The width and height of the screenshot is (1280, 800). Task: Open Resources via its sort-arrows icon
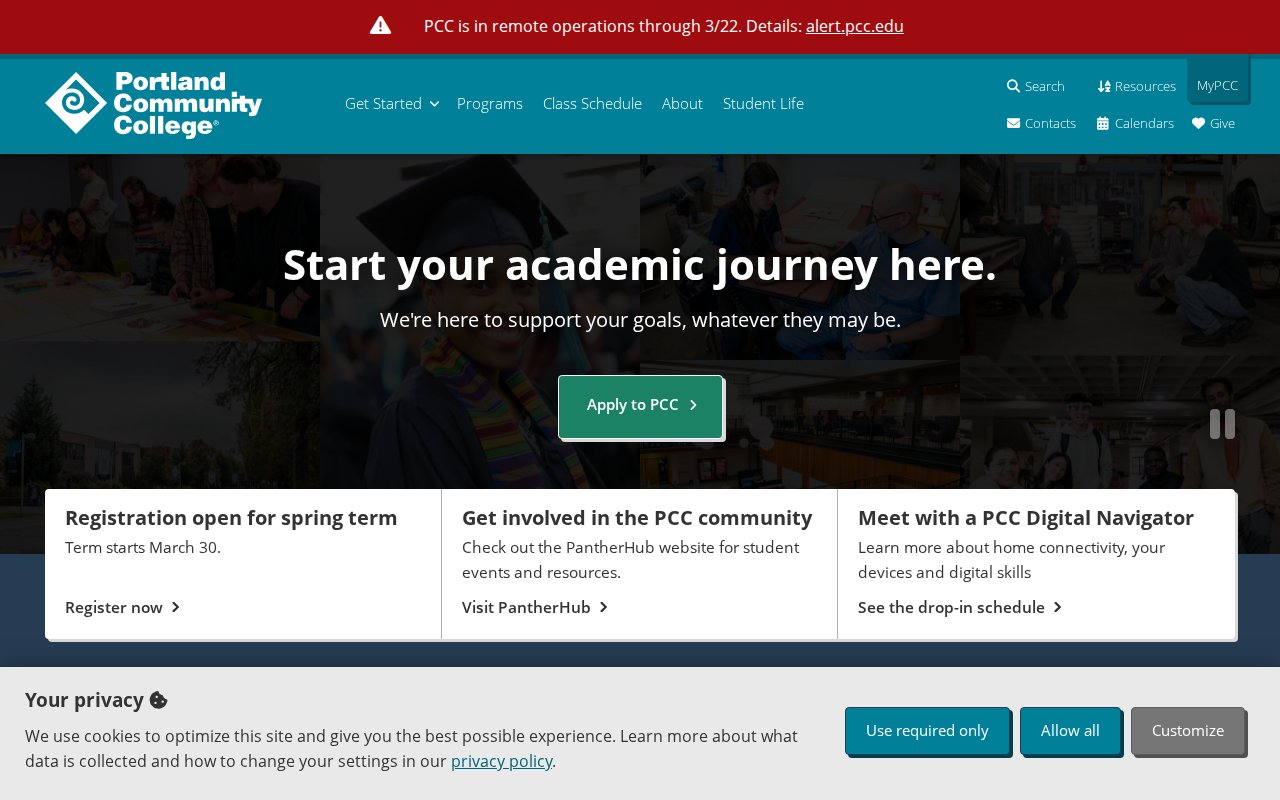(x=1104, y=86)
